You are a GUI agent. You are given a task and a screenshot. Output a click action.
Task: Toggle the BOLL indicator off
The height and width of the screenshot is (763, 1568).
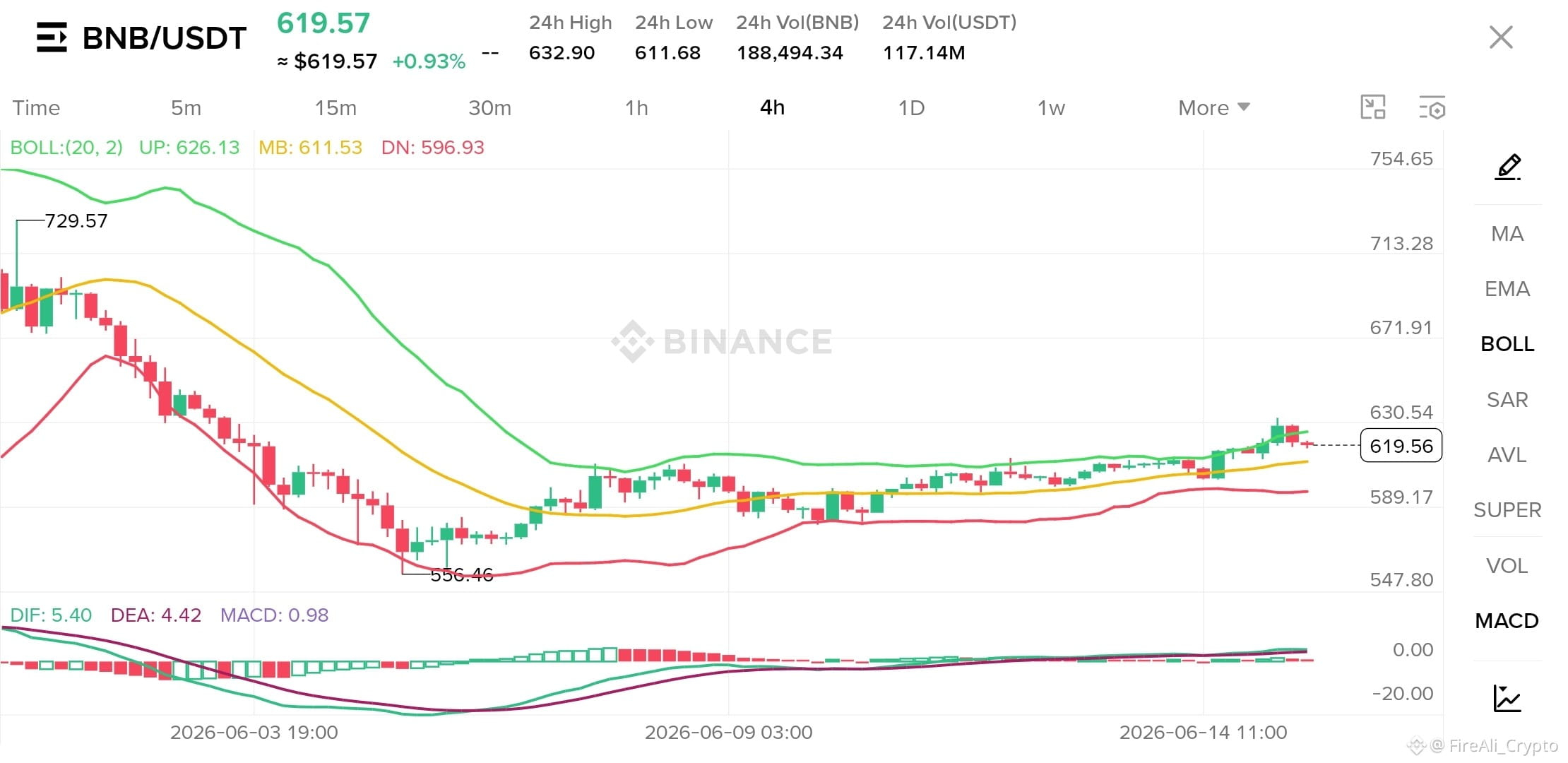point(1507,344)
